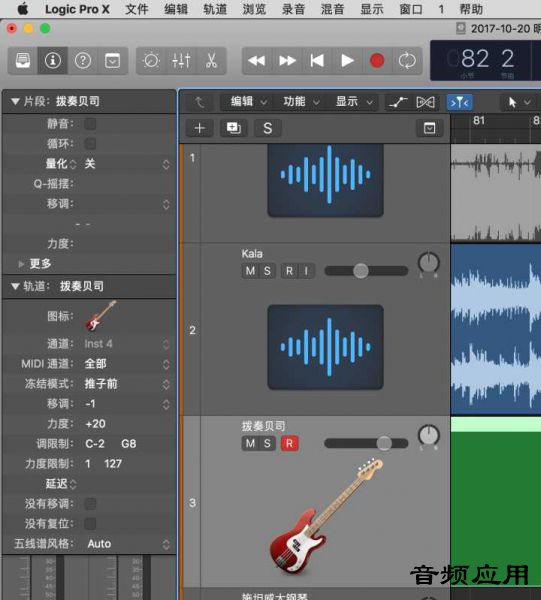The width and height of the screenshot is (541, 600).
Task: Mute the Kala track
Action: click(250, 271)
